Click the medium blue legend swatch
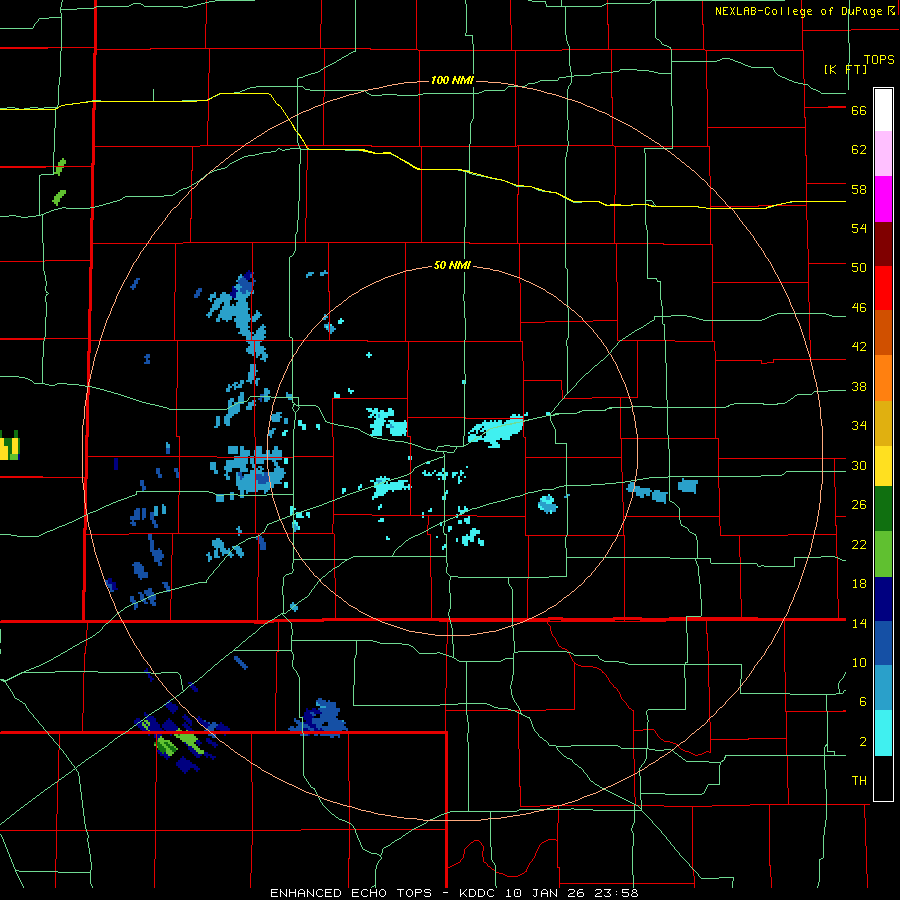 click(x=883, y=643)
